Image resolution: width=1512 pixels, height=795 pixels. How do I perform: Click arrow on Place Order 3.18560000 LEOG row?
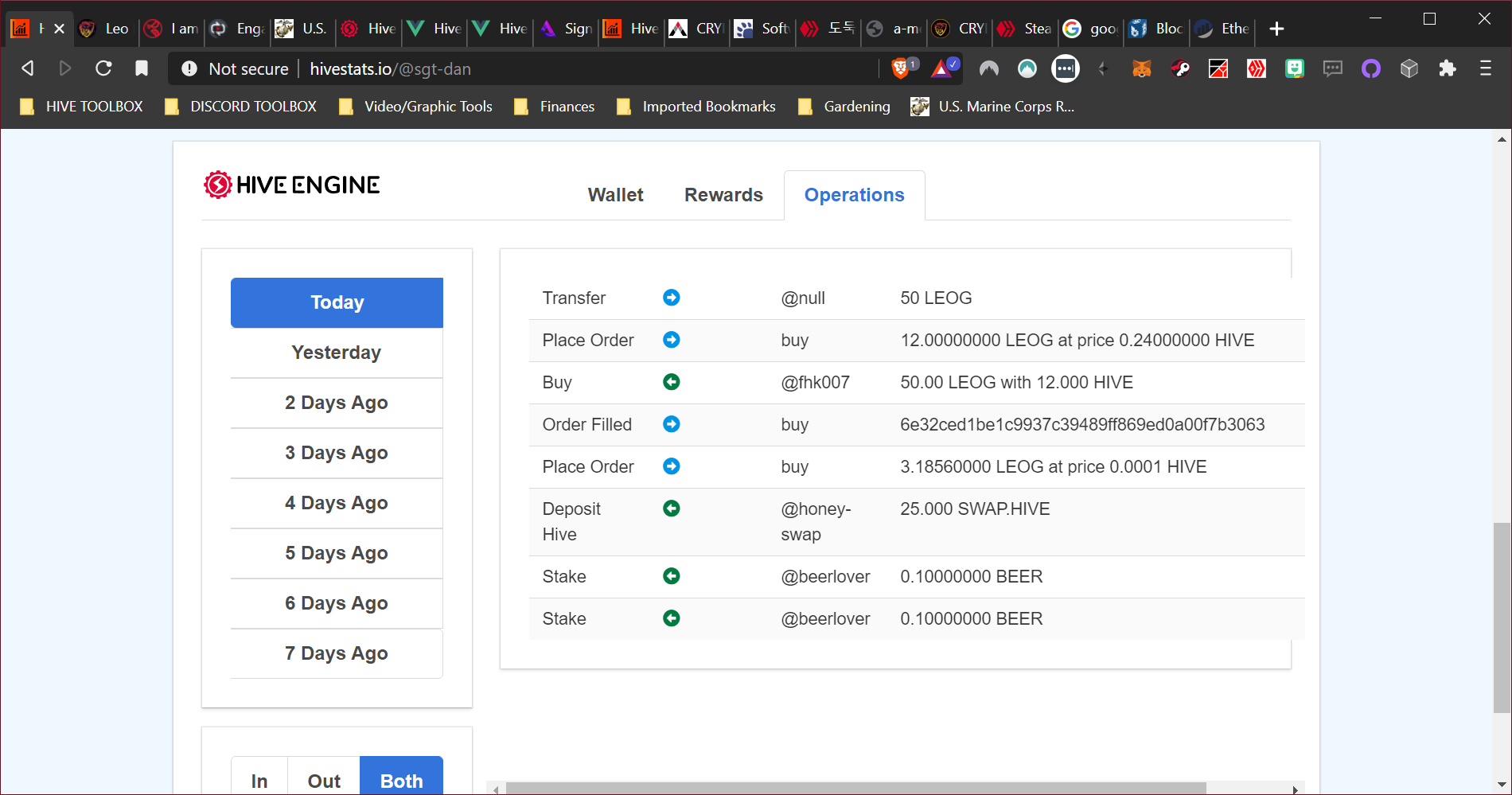tap(672, 466)
